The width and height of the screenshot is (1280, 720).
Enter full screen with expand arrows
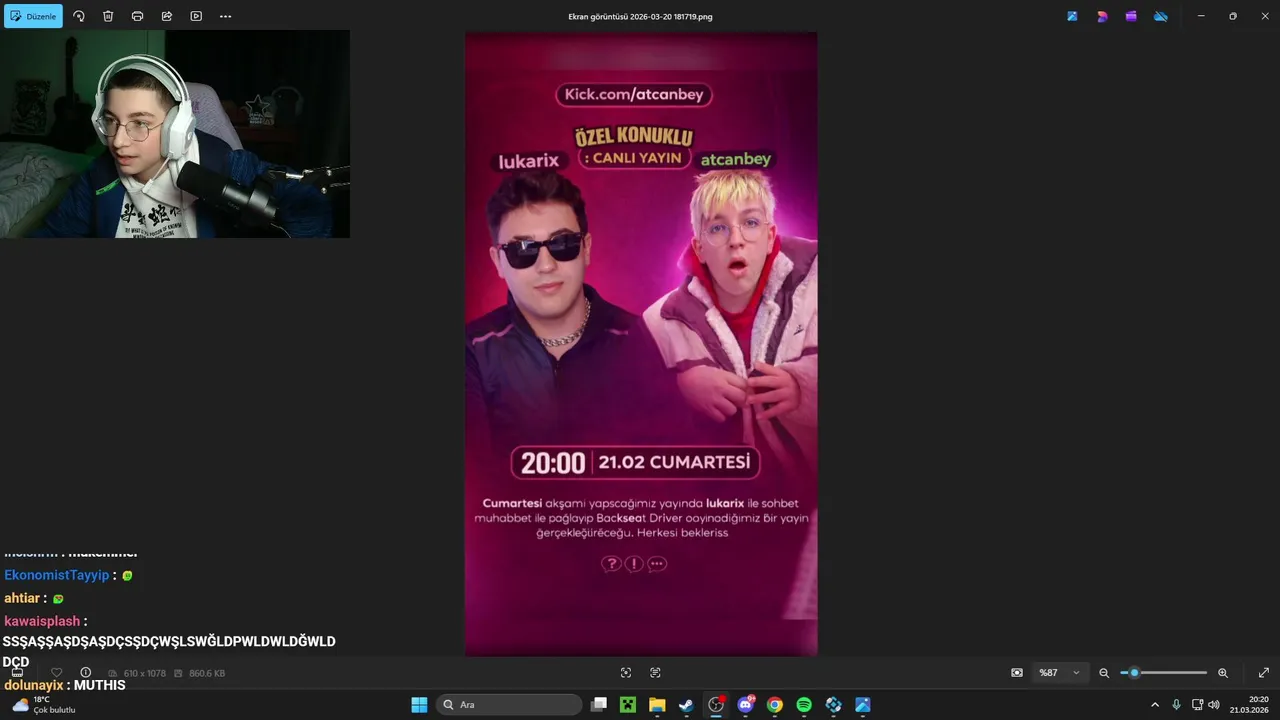[x=1263, y=673]
